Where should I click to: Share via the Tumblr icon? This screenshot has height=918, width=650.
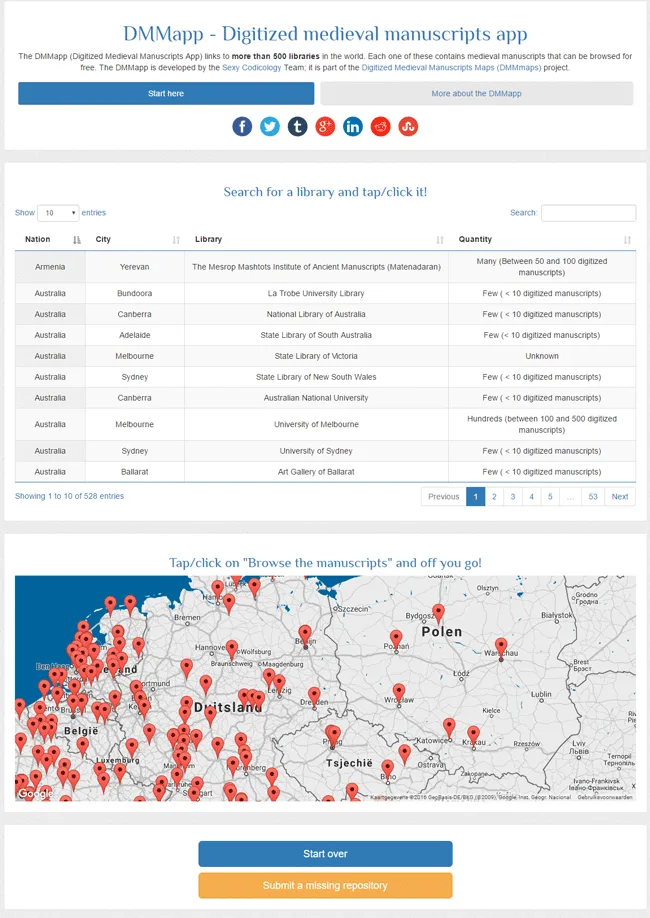pos(297,126)
